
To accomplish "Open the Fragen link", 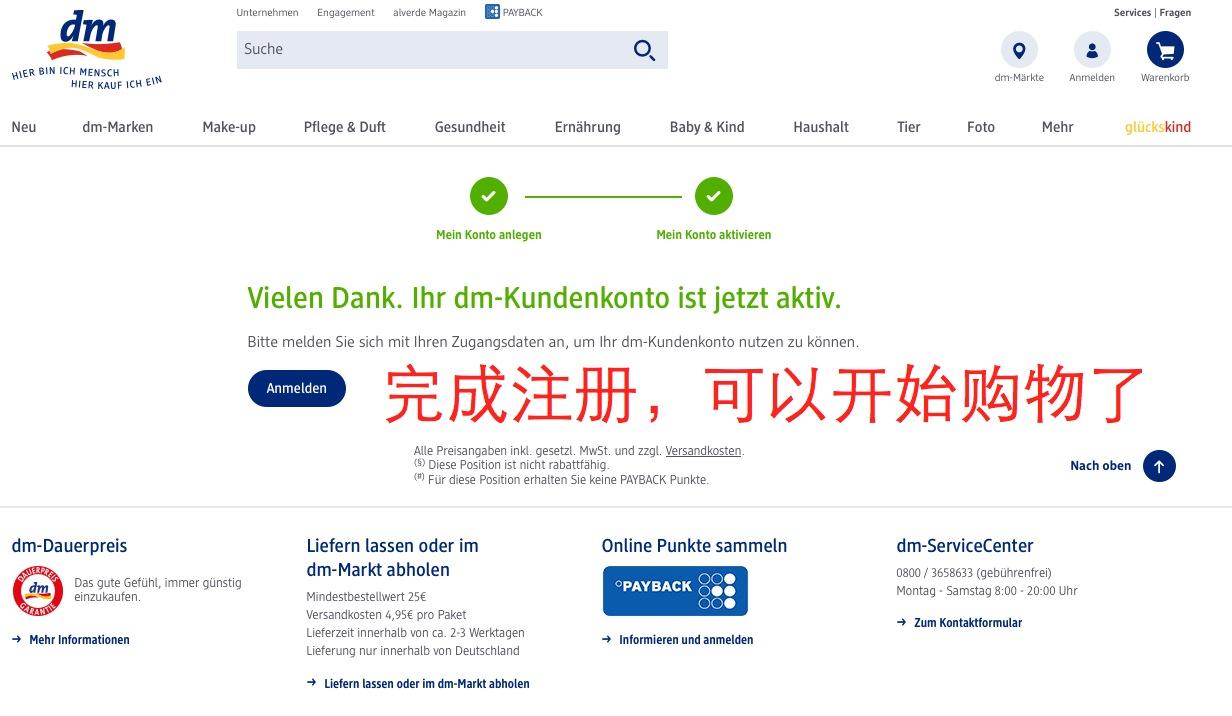I will click(1175, 13).
